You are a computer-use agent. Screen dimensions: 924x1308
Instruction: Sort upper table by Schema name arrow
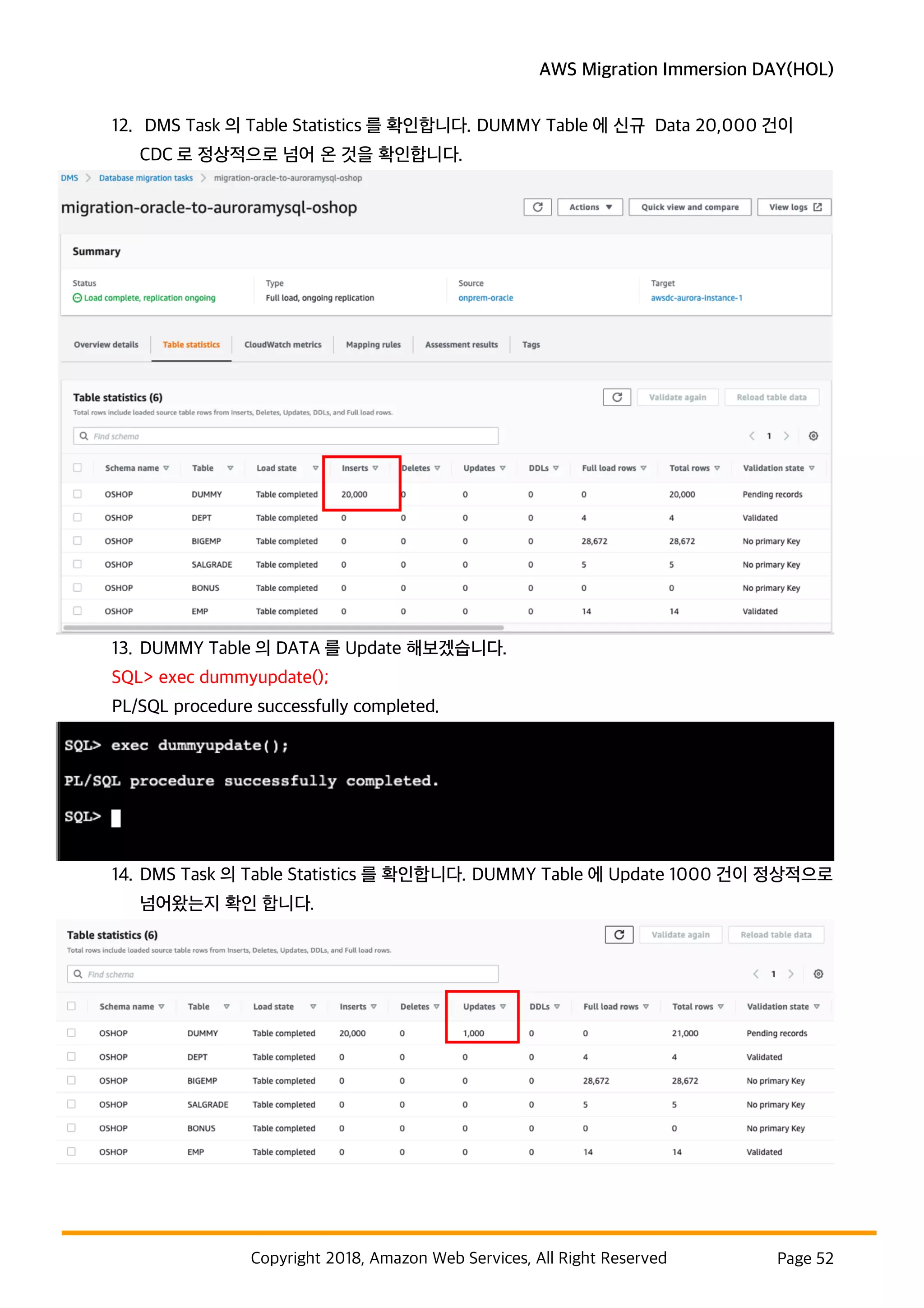tap(166, 468)
